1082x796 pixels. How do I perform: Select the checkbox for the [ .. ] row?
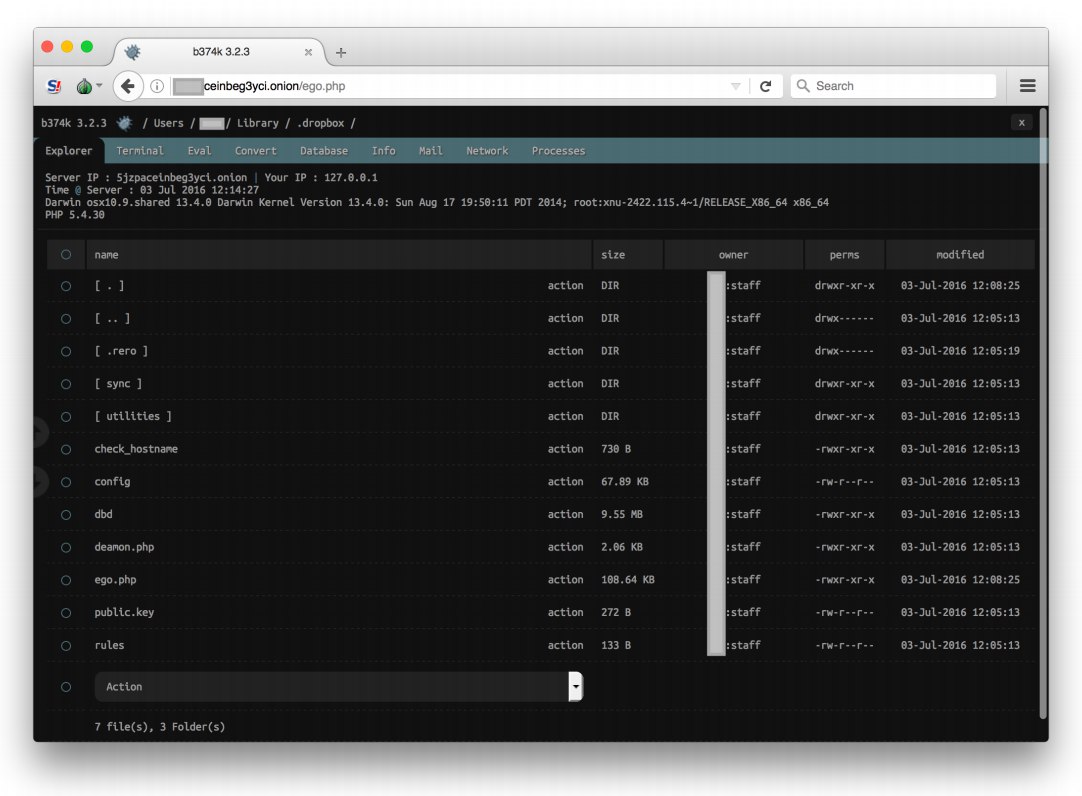[x=66, y=319]
